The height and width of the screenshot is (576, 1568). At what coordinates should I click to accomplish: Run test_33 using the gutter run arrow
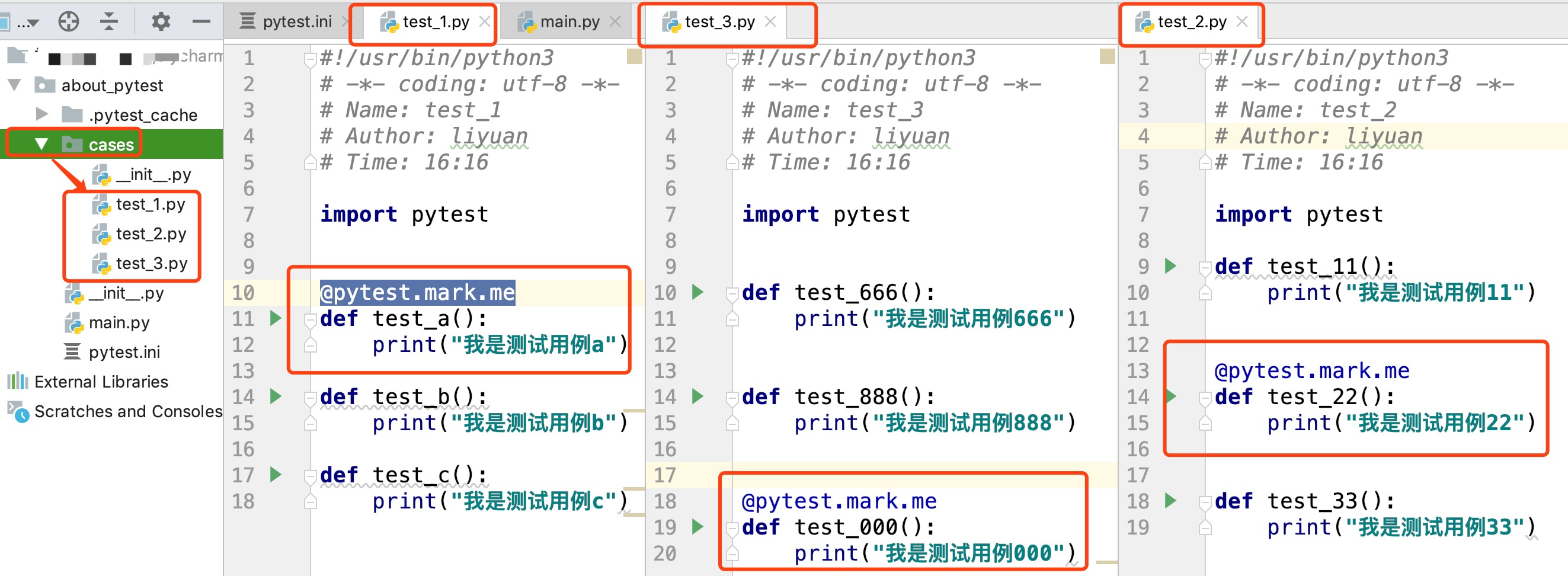pos(1170,501)
